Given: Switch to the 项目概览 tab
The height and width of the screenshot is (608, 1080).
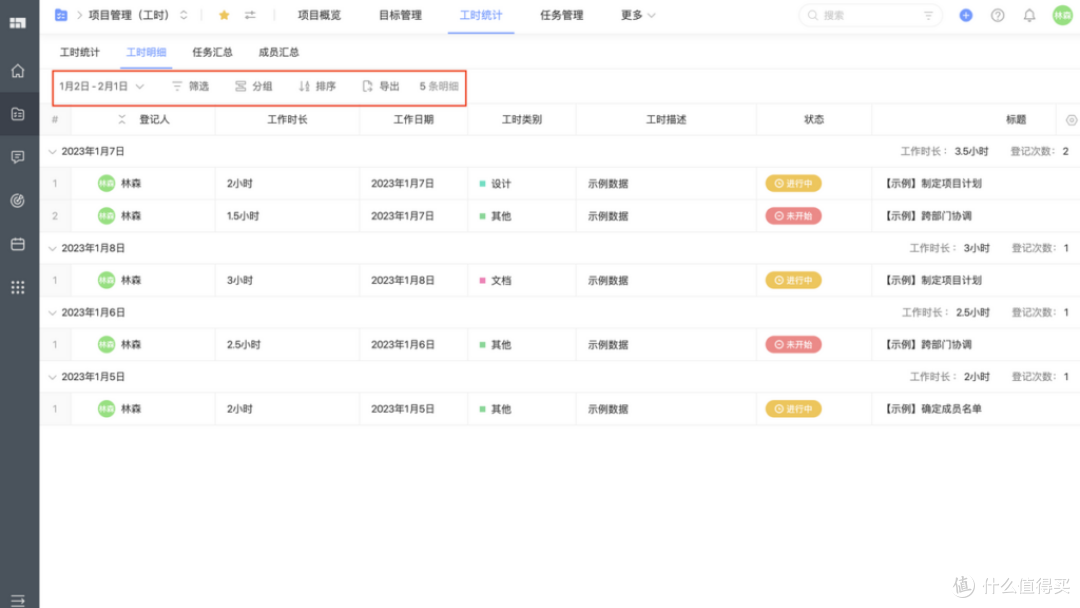Looking at the screenshot, I should (x=320, y=15).
